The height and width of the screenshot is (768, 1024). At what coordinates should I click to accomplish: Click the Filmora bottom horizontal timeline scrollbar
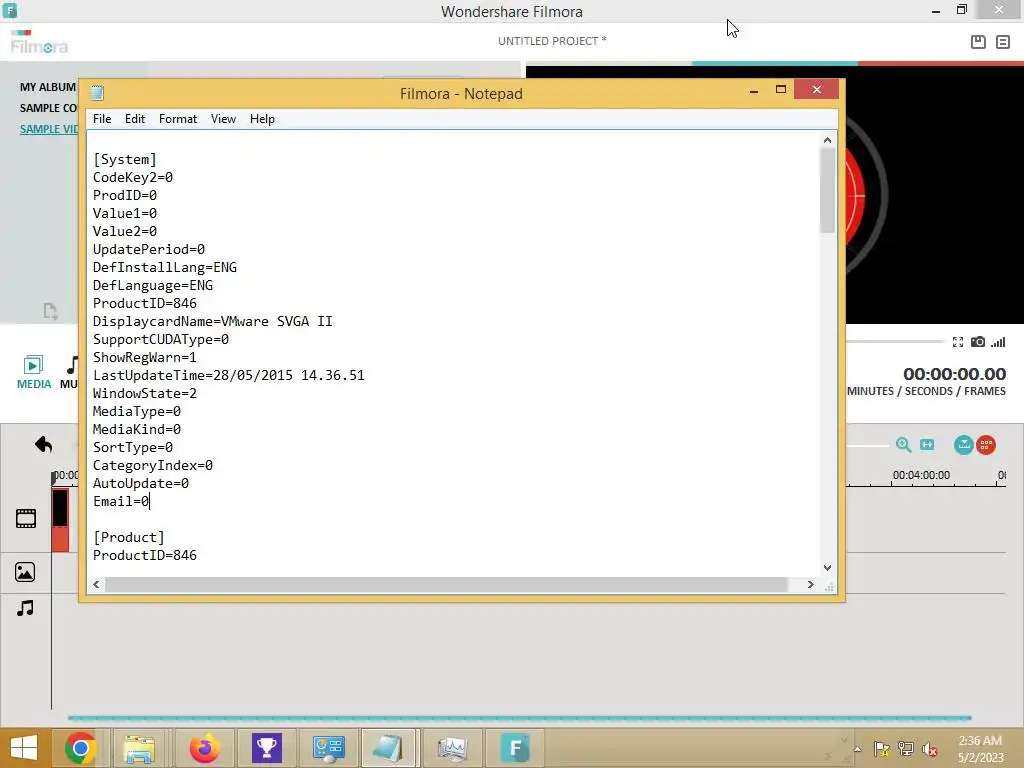coord(519,718)
